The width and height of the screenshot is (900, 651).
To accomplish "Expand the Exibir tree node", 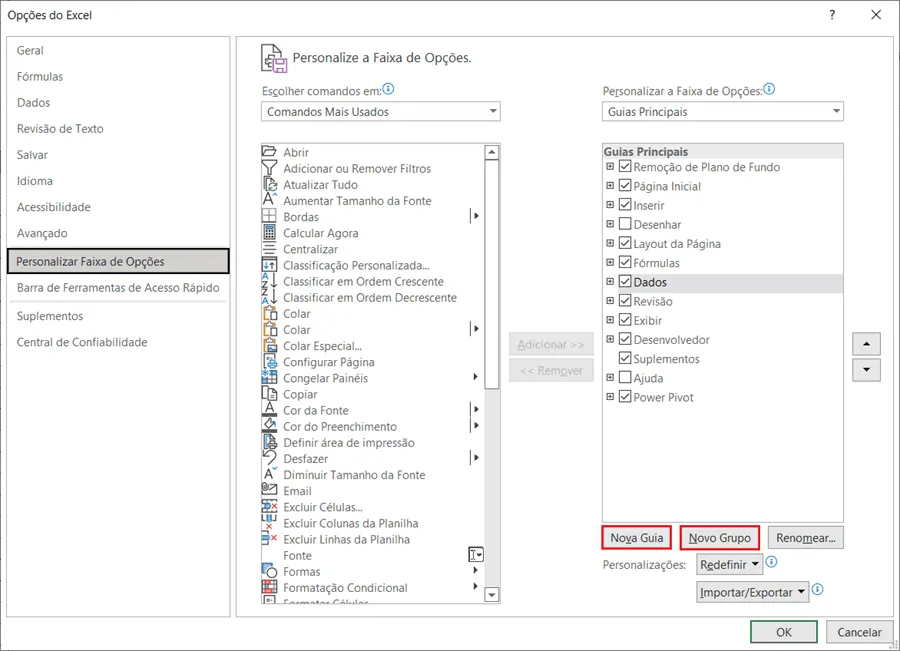I will click(x=610, y=320).
